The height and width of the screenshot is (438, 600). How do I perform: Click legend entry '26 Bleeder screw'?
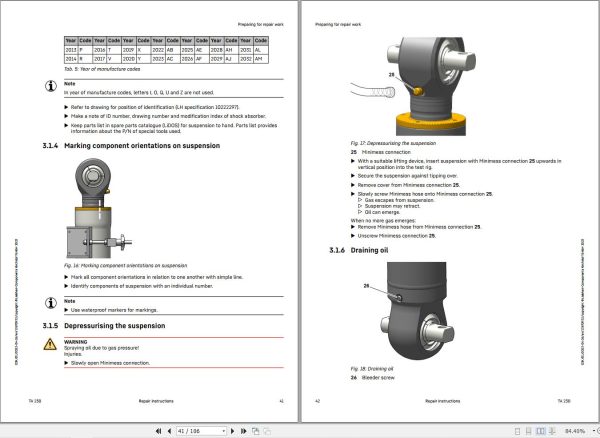coord(372,378)
